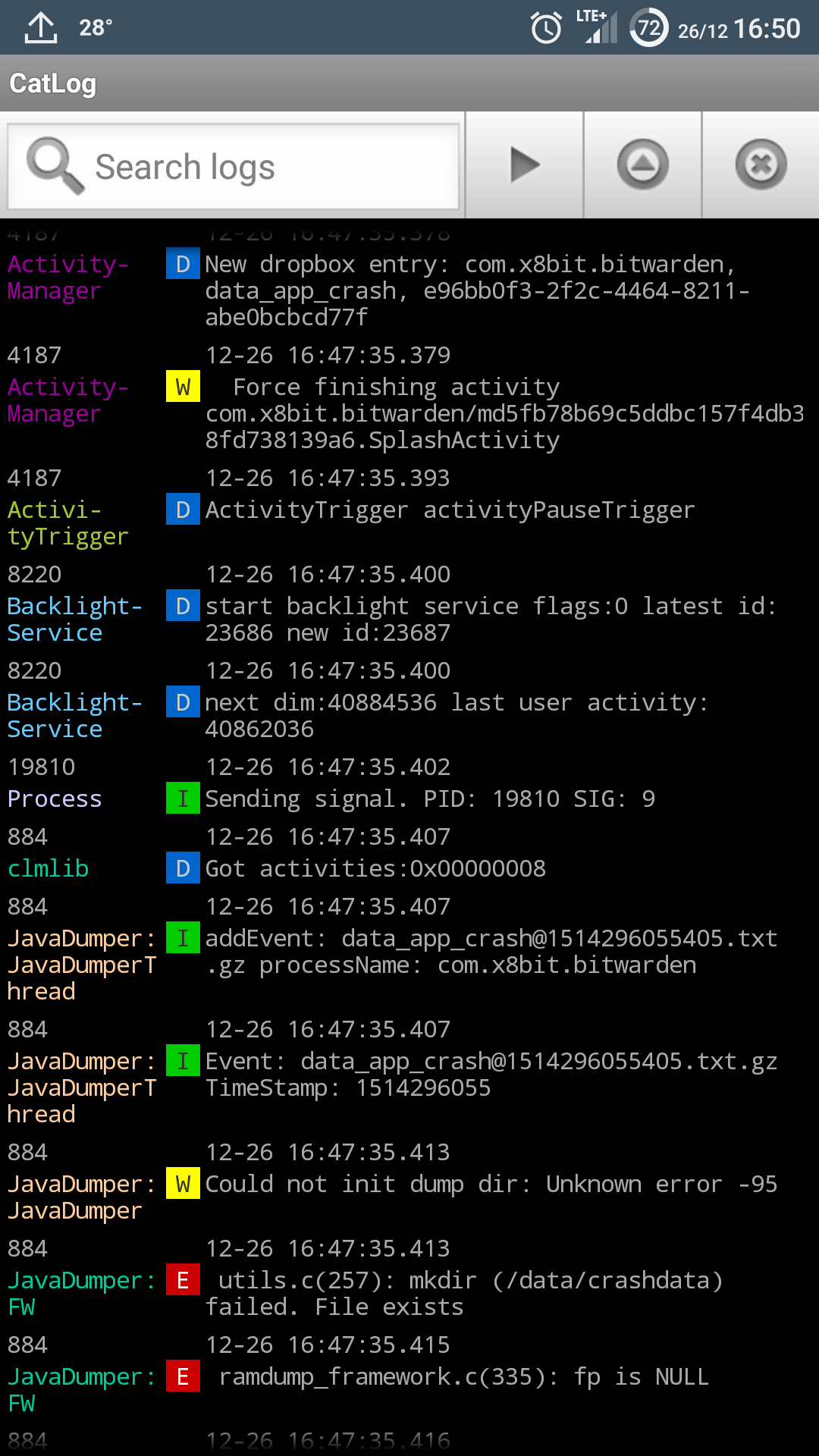Image resolution: width=819 pixels, height=1456 pixels.
Task: Tap the X button to clear logs
Action: (761, 165)
